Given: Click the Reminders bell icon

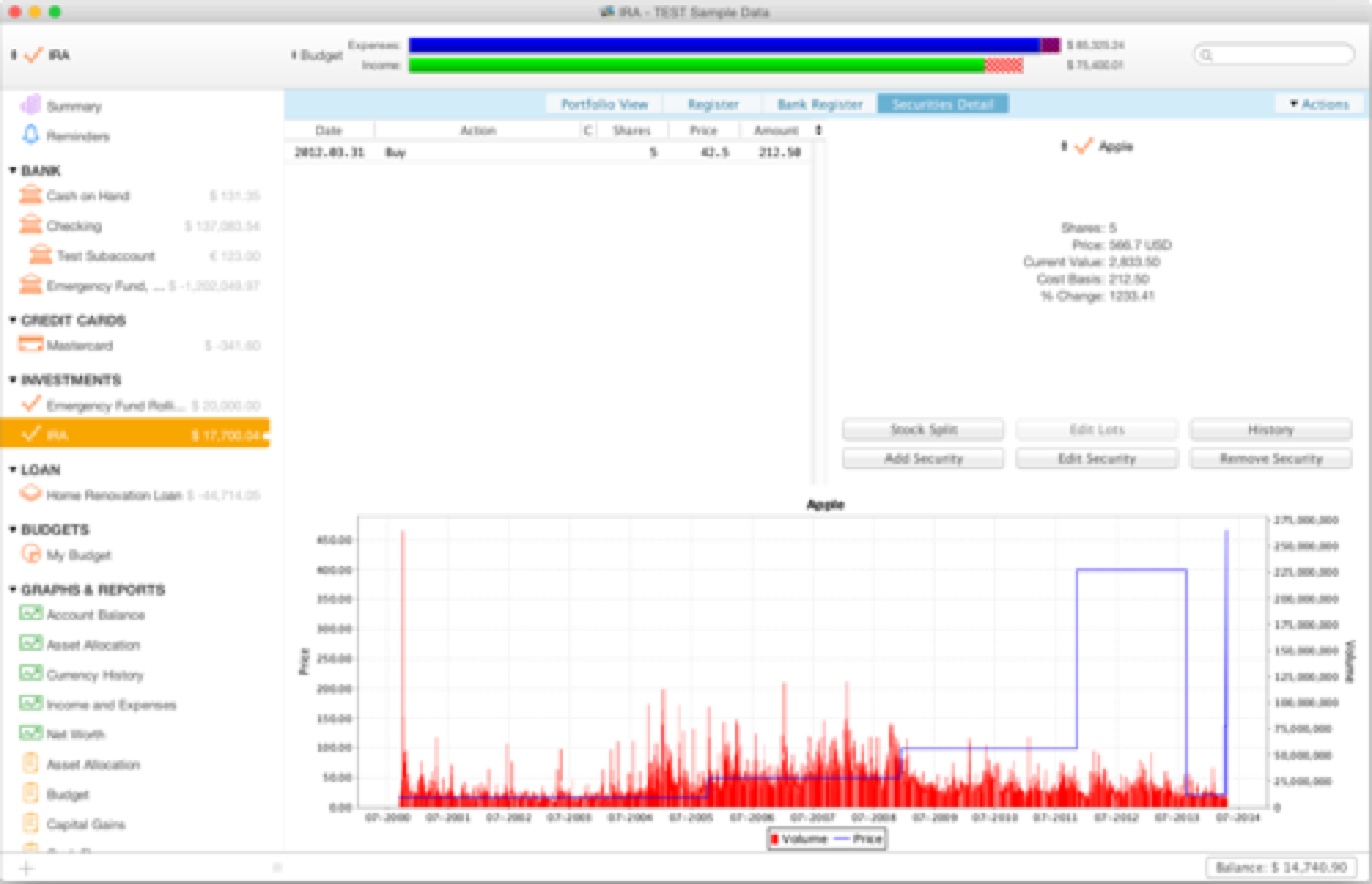Looking at the screenshot, I should (x=30, y=135).
